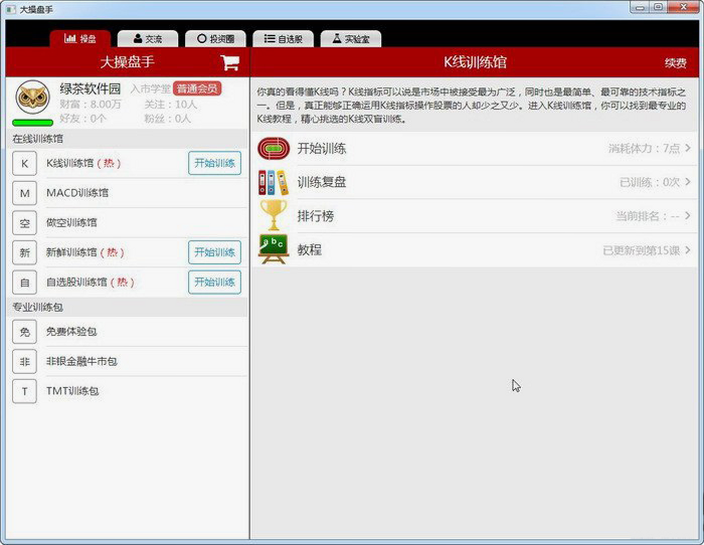Switch to the 操盘 tab
704x545 pixels.
pos(80,39)
